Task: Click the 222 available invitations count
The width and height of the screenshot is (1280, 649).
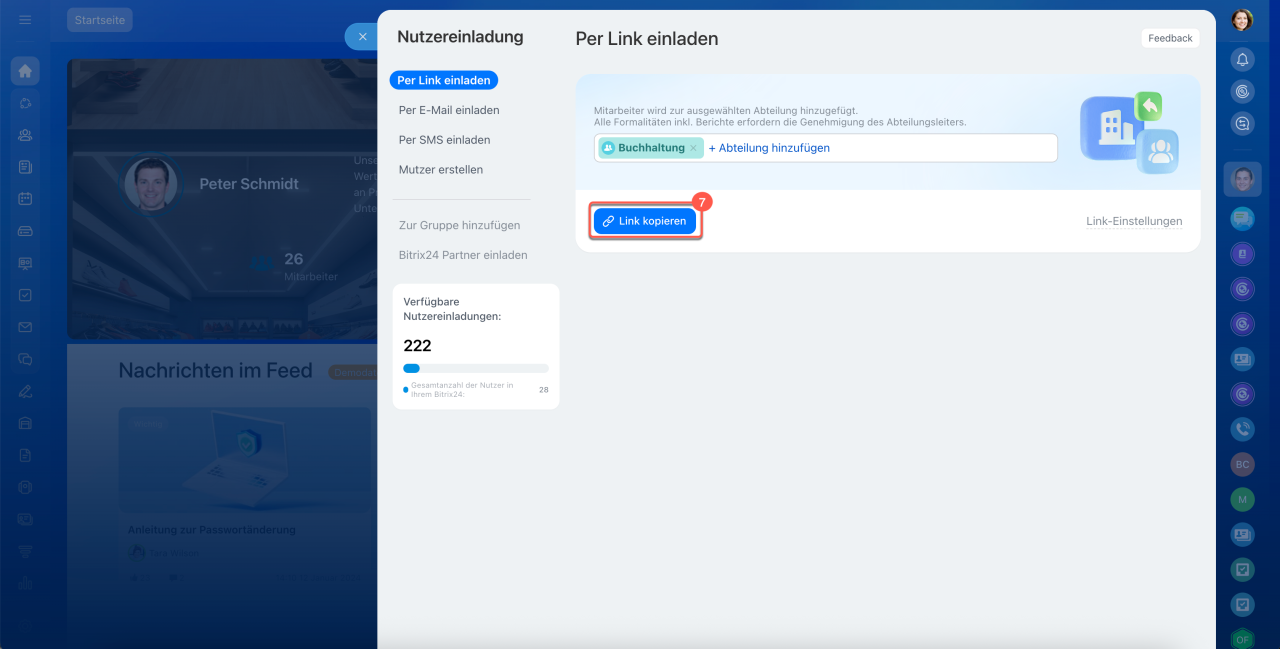Action: click(417, 346)
